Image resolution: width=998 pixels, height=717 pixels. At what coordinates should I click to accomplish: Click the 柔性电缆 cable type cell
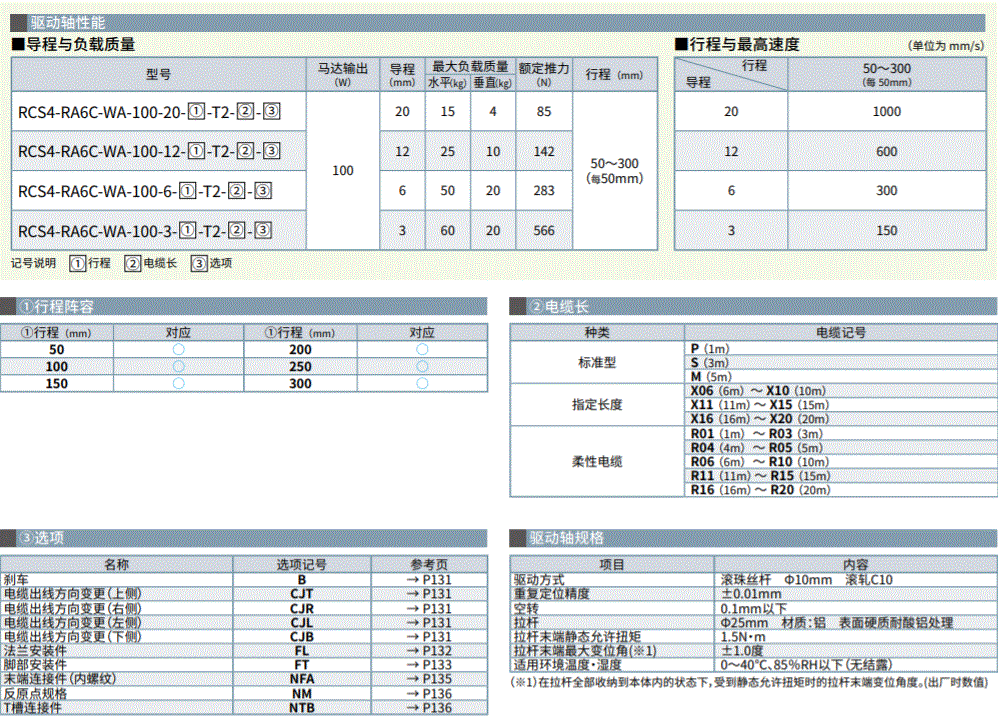point(597,462)
